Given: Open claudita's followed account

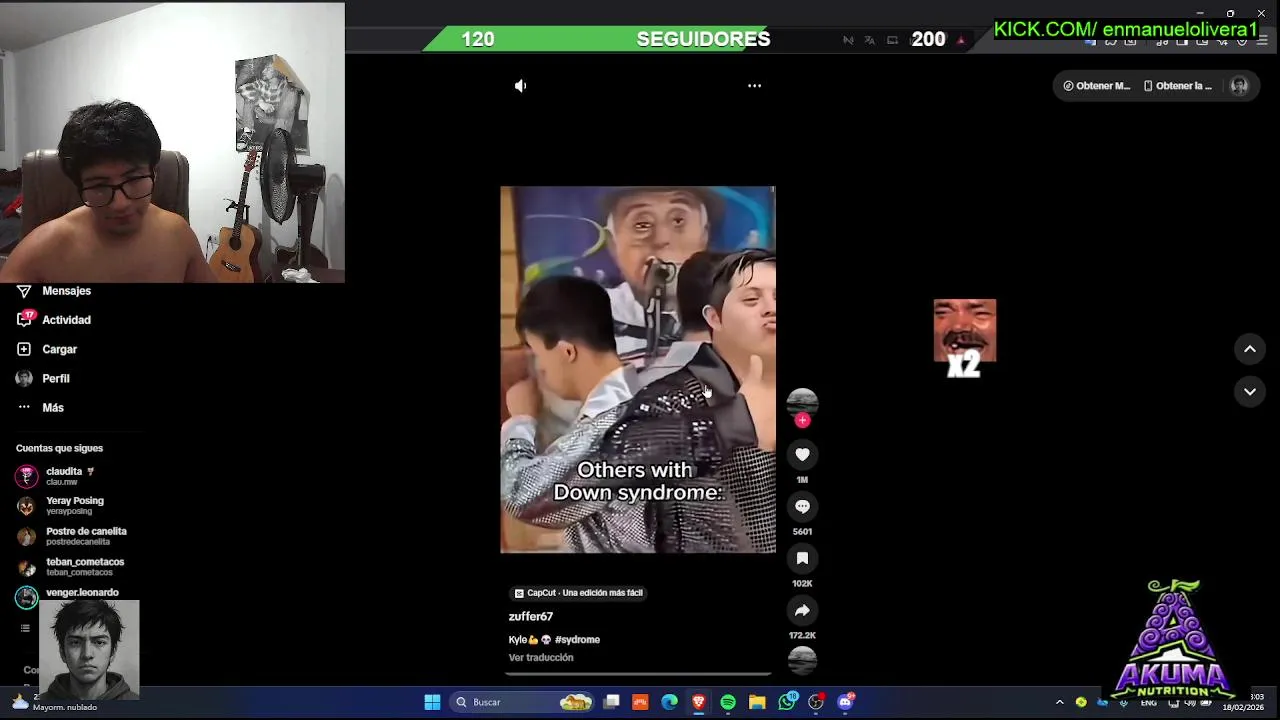Looking at the screenshot, I should (70, 476).
